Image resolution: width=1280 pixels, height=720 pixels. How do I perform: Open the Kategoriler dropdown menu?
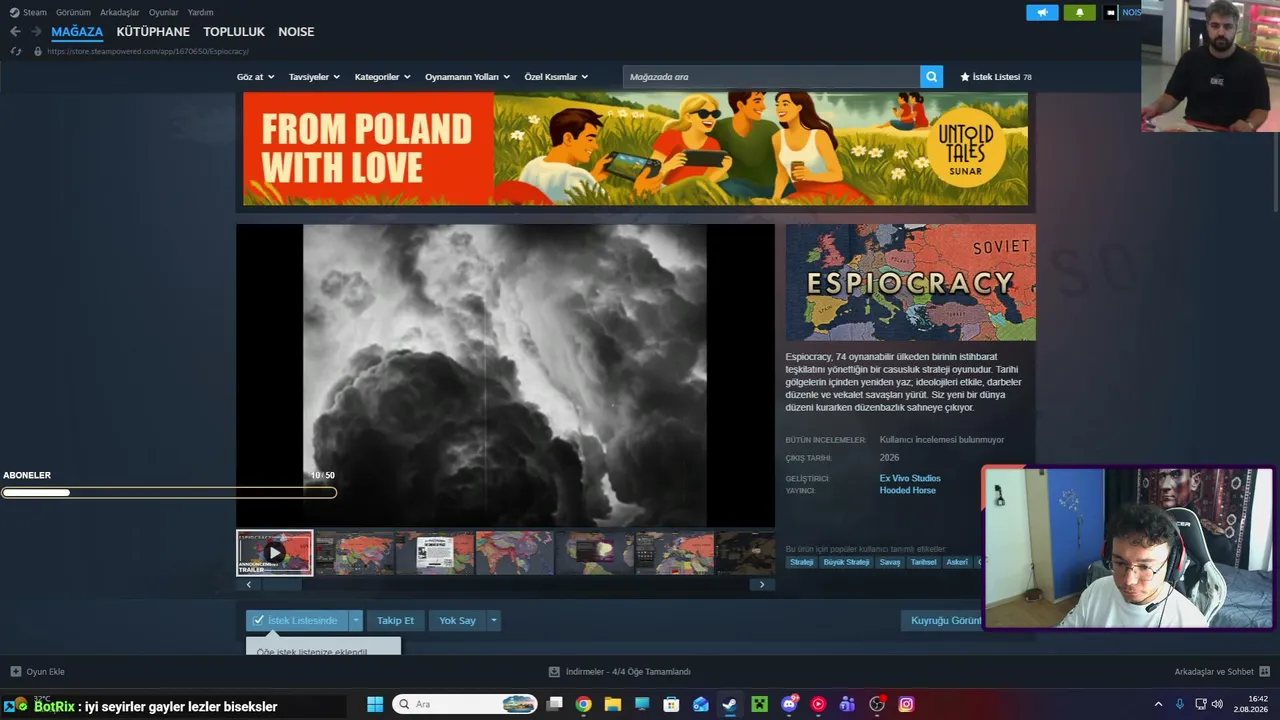382,77
